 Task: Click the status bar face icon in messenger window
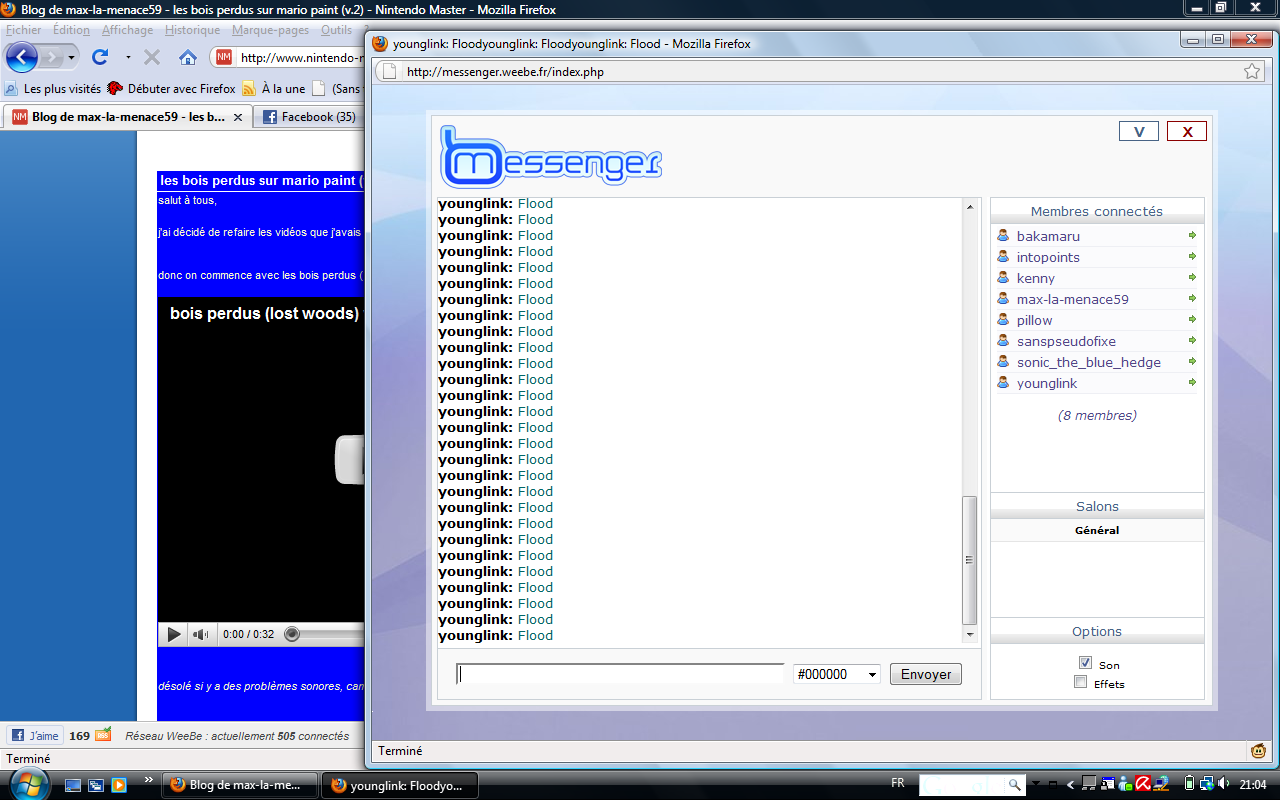coord(1258,750)
